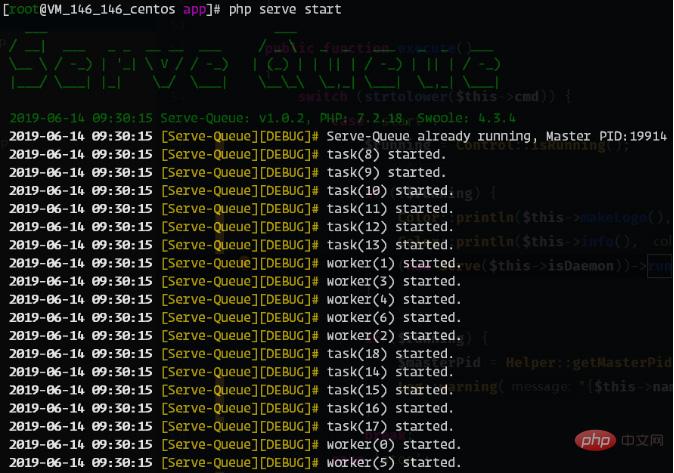Click the timestamp on the worker(5) line
Image resolution: width=674 pixels, height=473 pixels.
81,462
